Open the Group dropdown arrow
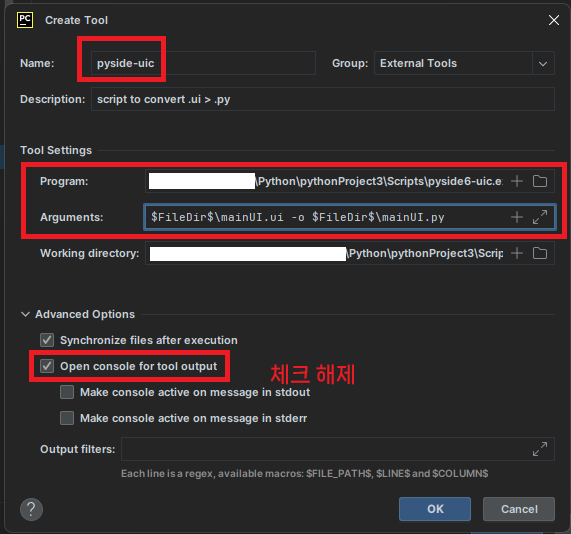The height and width of the screenshot is (534, 571). click(543, 63)
